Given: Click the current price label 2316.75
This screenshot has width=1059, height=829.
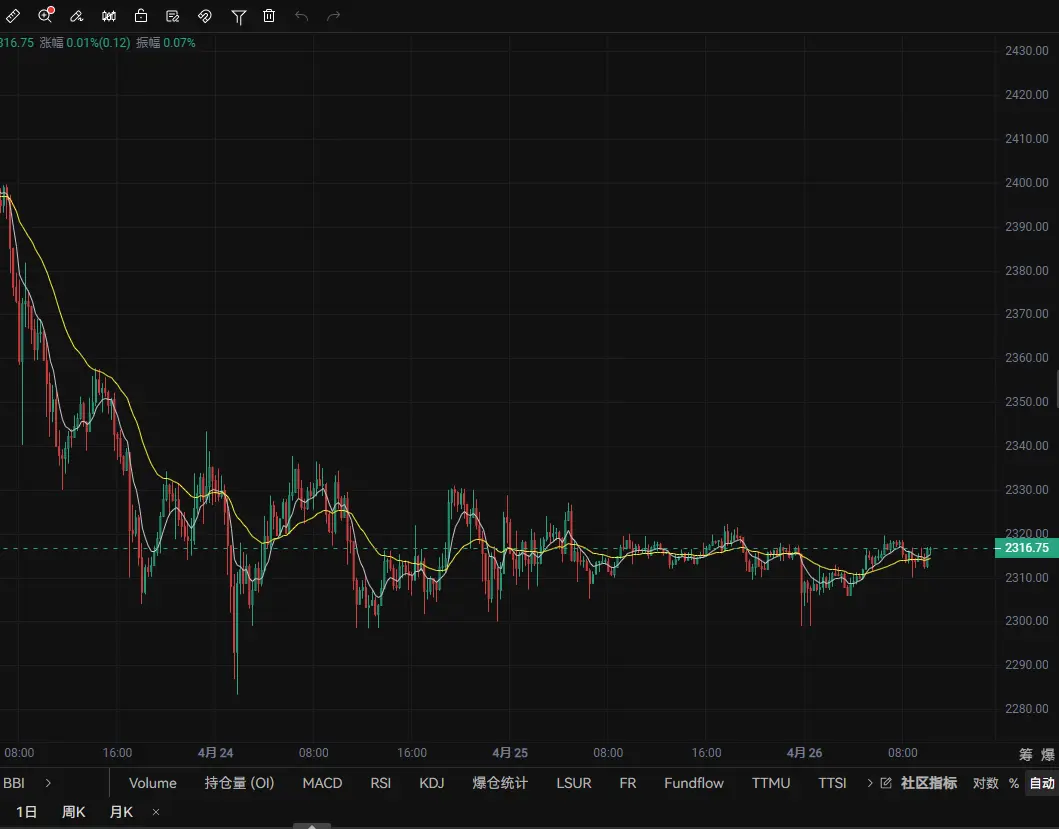Looking at the screenshot, I should point(1027,548).
